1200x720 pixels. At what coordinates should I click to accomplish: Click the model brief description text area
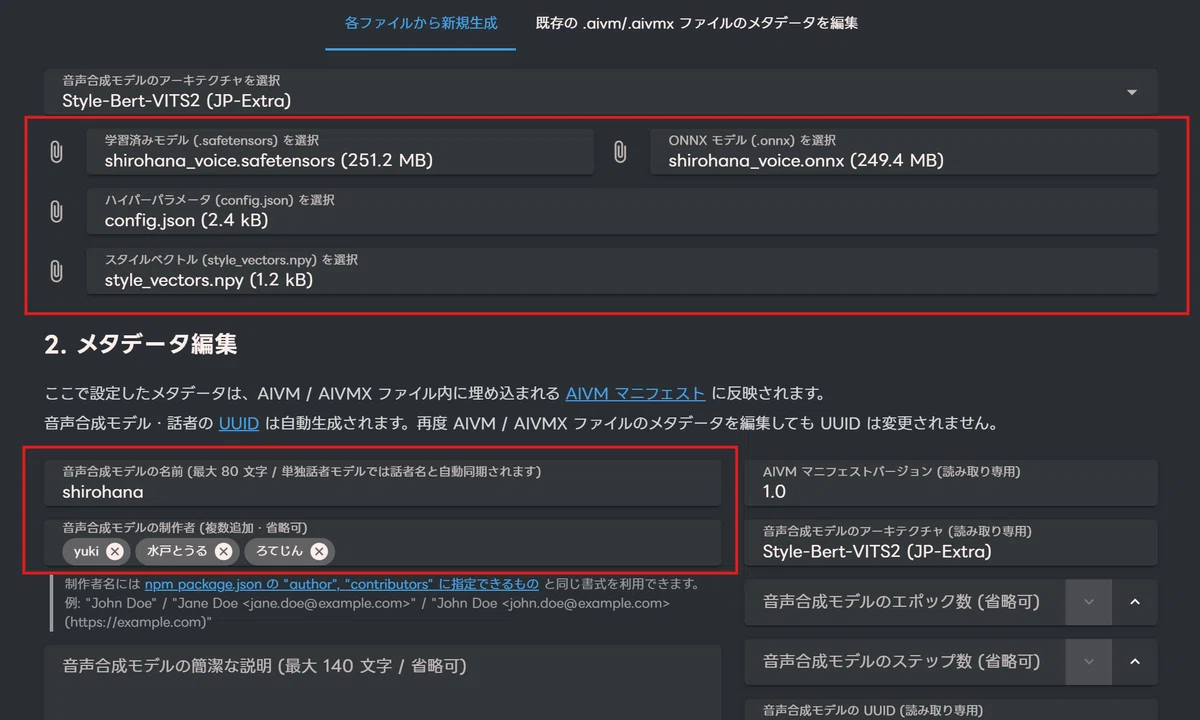pyautogui.click(x=383, y=683)
